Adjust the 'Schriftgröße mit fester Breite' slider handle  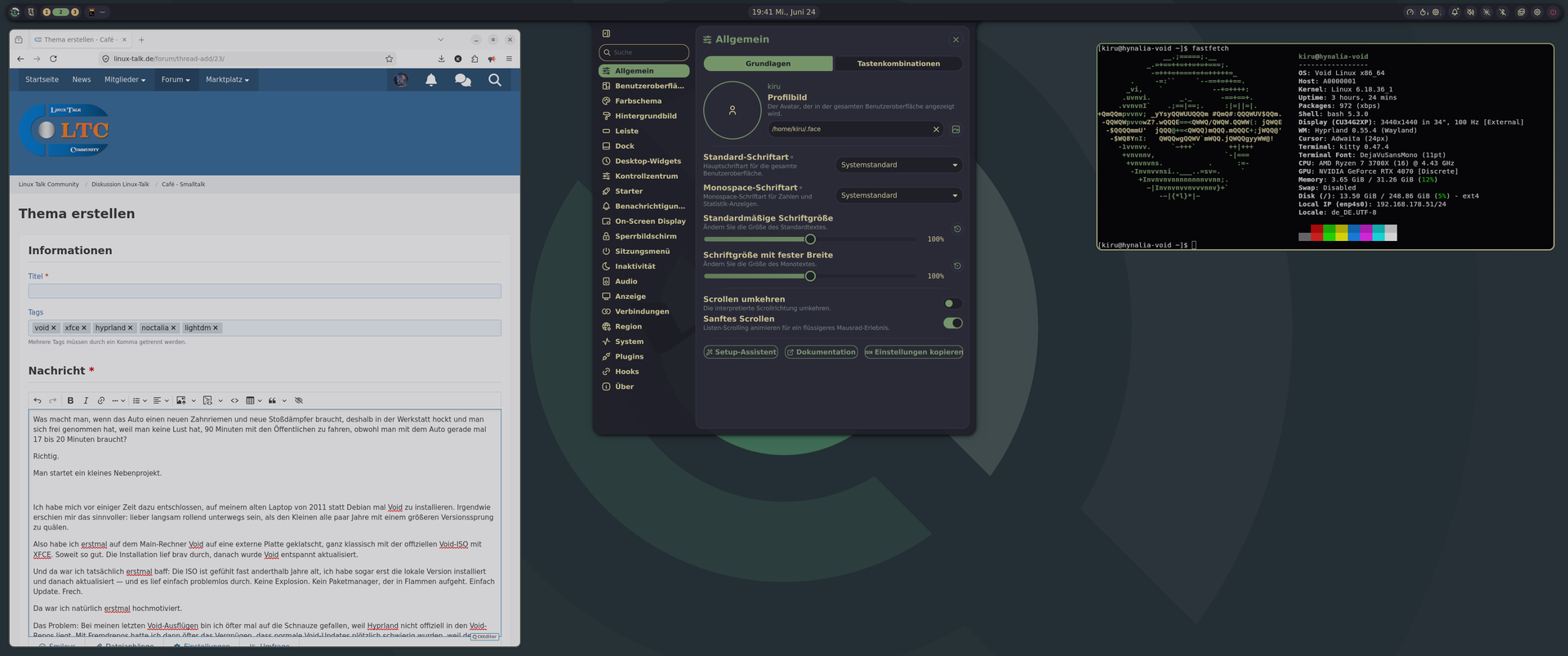pos(810,276)
